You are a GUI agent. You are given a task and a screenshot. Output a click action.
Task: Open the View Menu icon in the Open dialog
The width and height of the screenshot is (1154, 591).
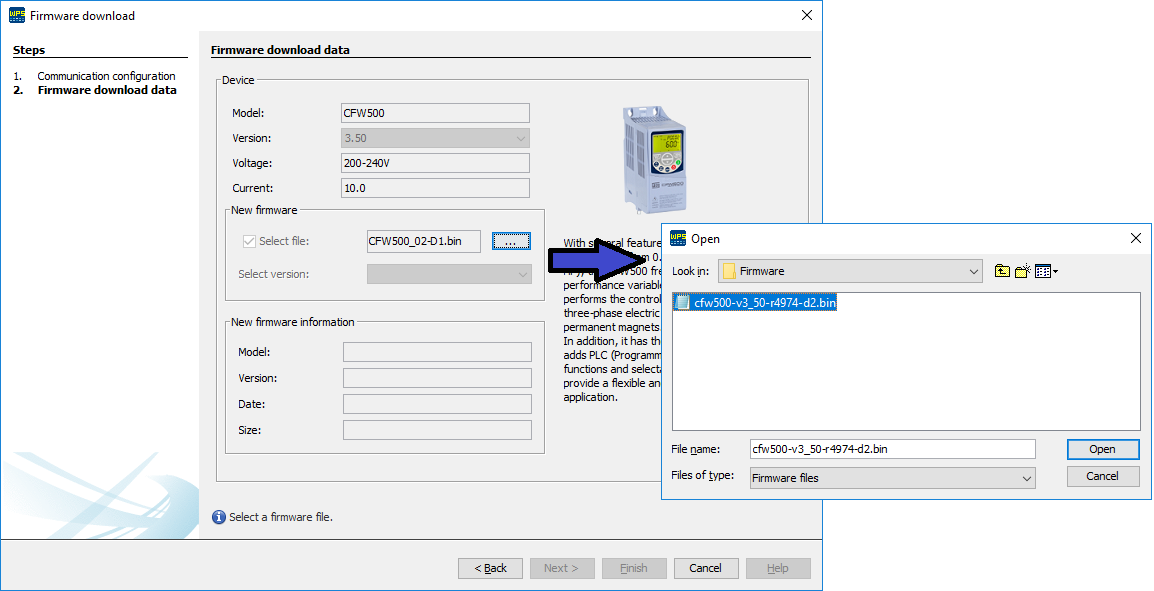point(1042,270)
